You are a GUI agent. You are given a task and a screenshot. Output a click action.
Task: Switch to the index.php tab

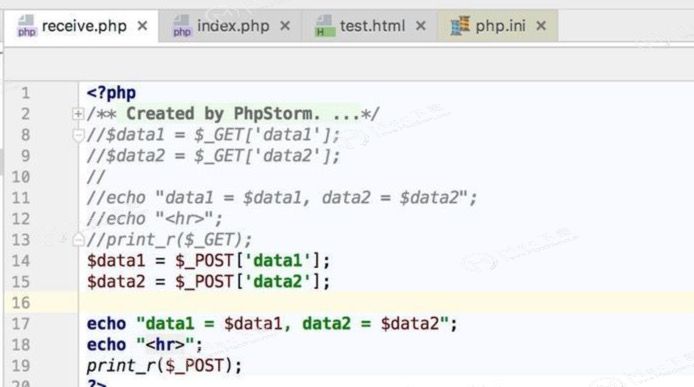230,26
